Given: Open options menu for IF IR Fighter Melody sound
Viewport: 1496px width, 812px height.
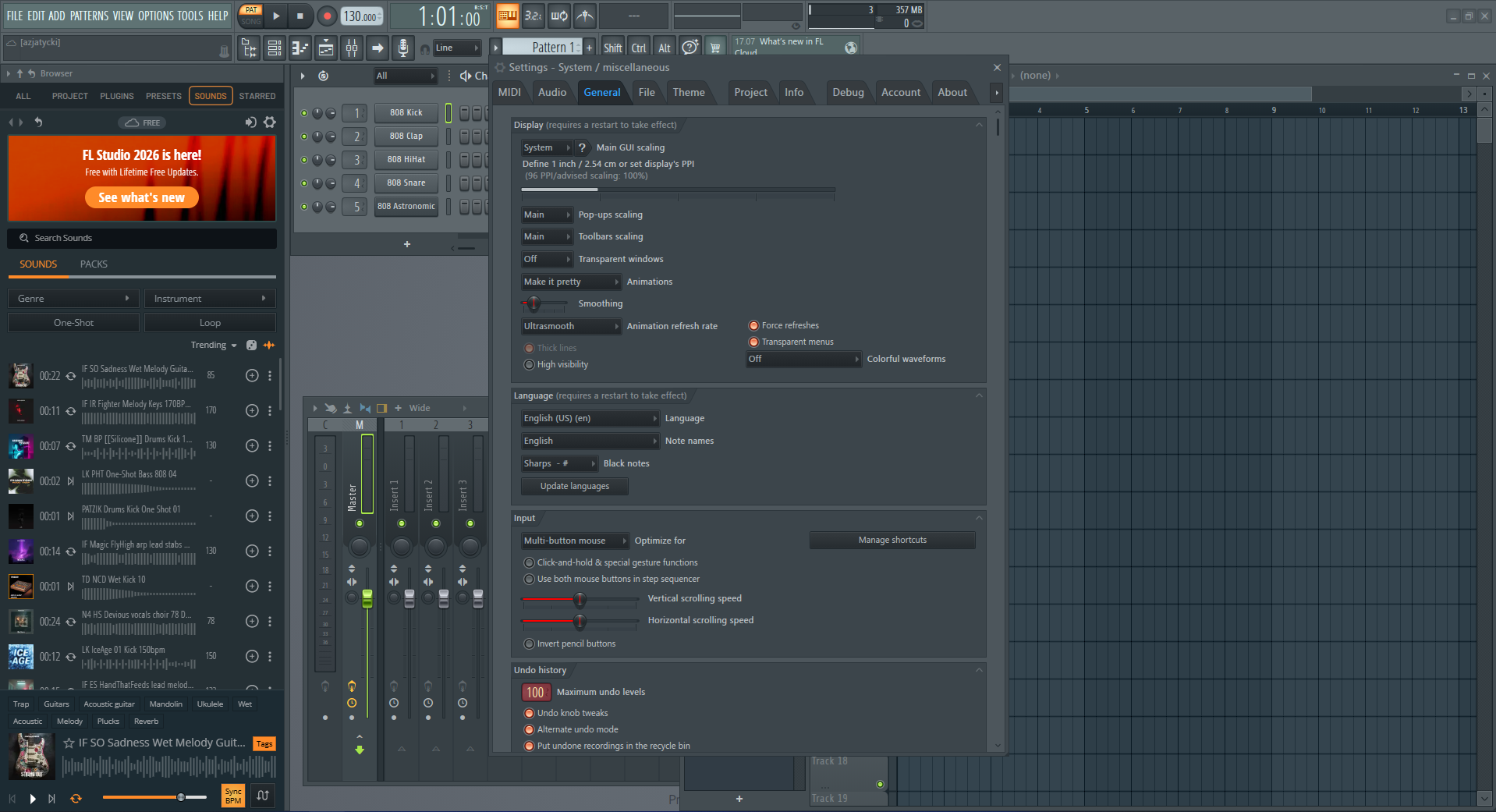Looking at the screenshot, I should pos(270,410).
